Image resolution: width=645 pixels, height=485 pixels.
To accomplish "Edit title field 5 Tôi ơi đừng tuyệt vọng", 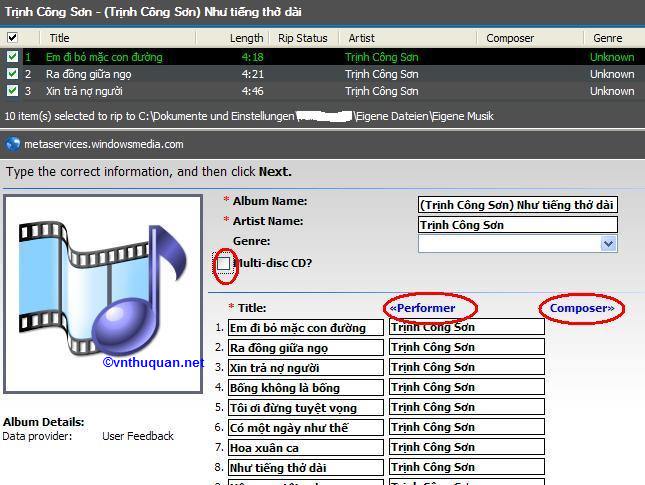I will click(306, 408).
